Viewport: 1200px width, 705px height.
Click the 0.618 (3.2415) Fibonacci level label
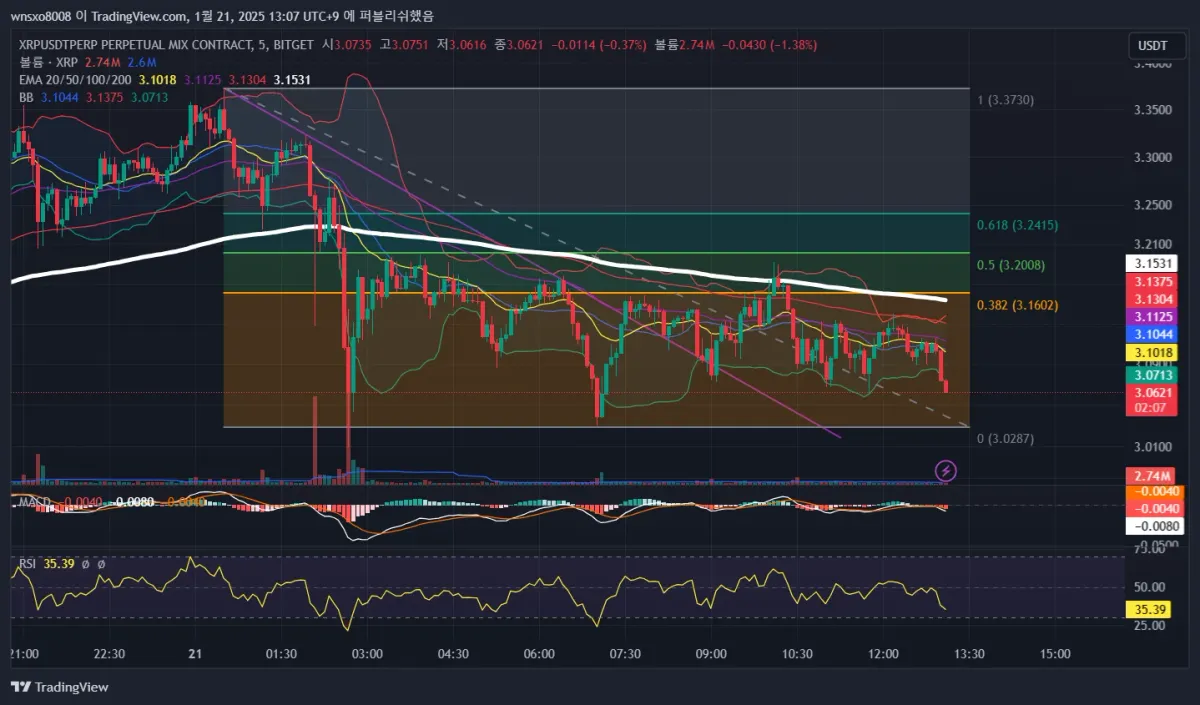point(1017,225)
